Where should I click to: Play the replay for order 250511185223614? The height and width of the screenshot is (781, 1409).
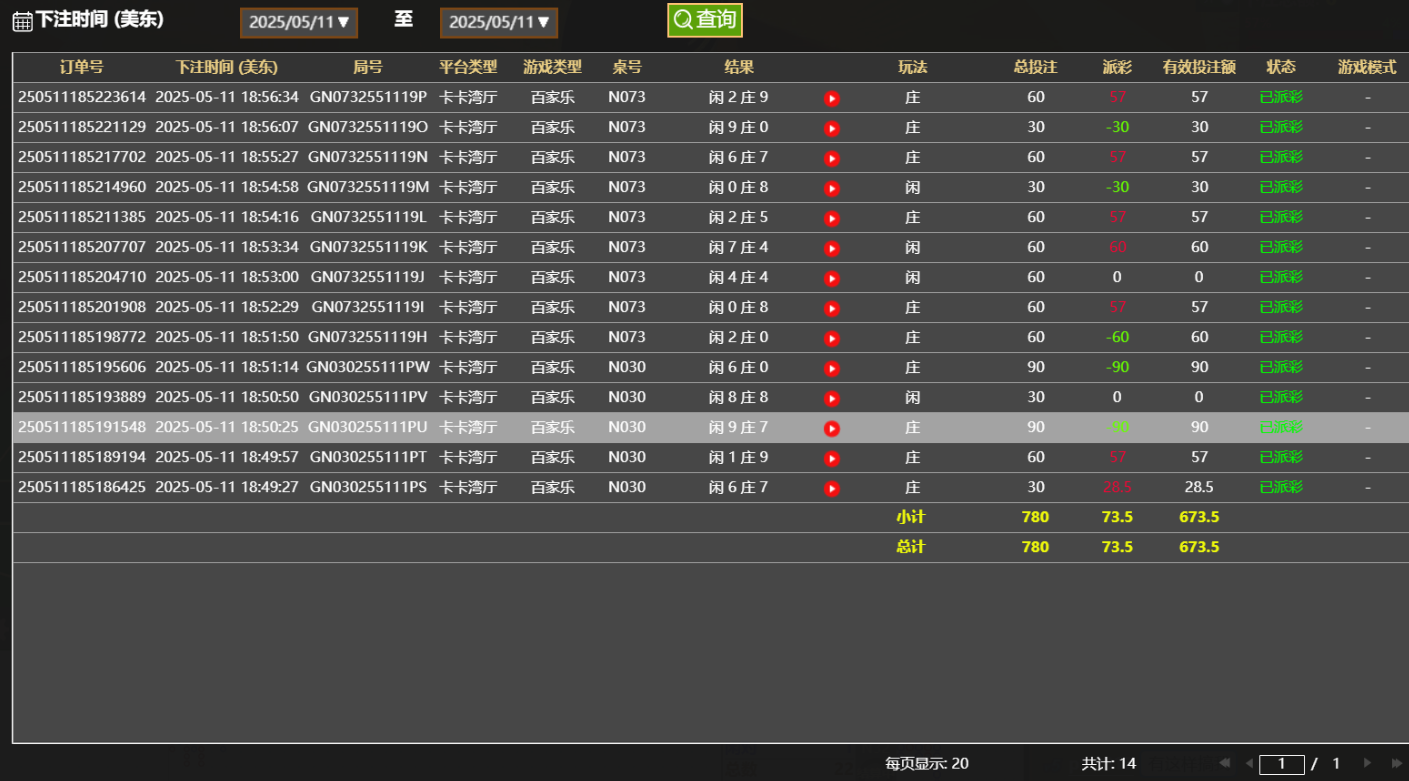pos(831,97)
